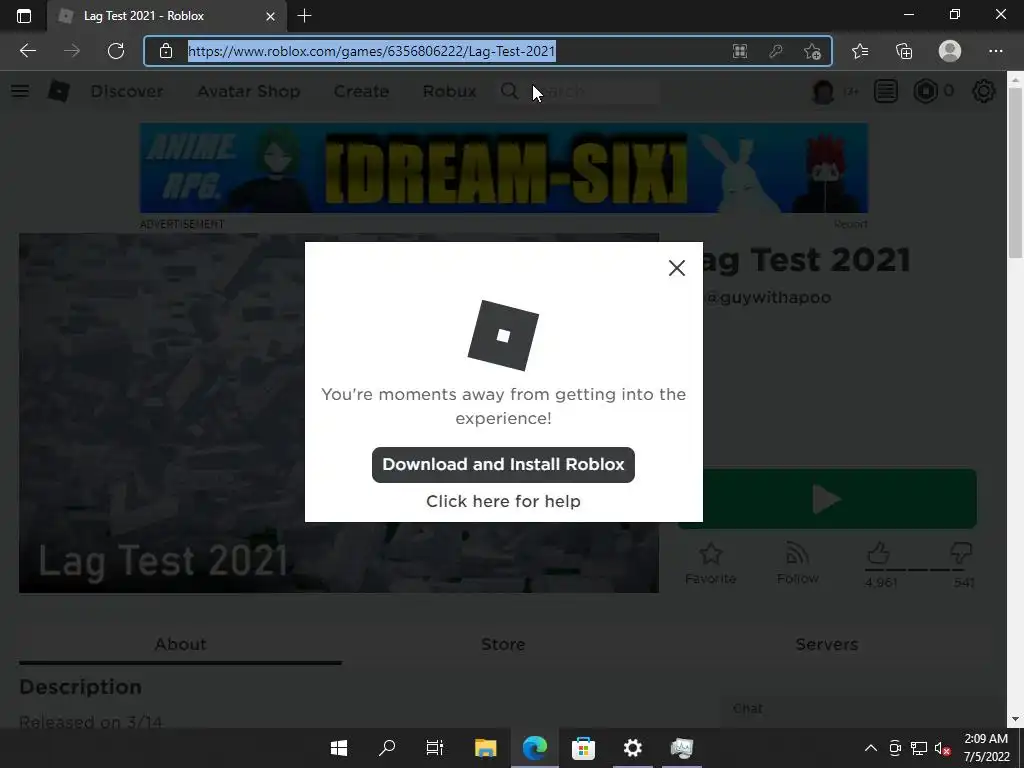Open Collections in Edge
Screen dimensions: 1024x768
pos(904,51)
